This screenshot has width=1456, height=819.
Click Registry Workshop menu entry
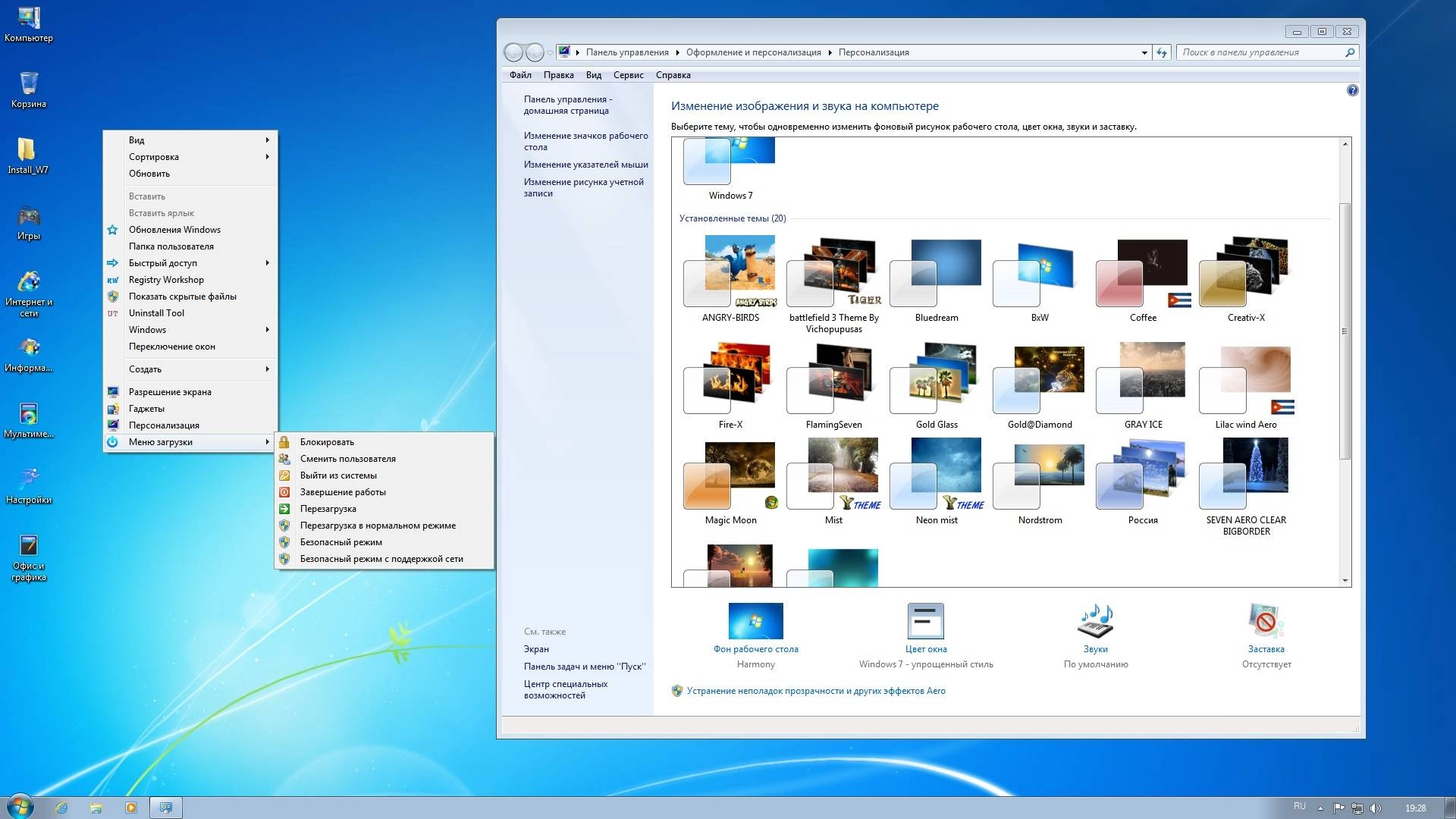pos(190,280)
